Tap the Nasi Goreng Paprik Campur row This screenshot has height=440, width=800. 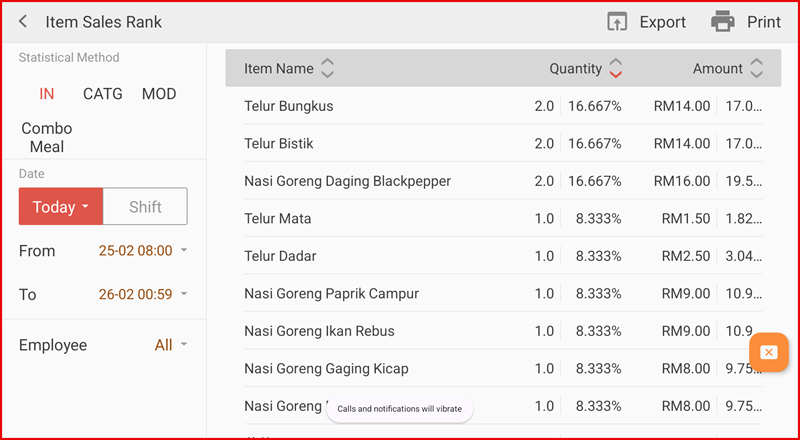pyautogui.click(x=400, y=294)
